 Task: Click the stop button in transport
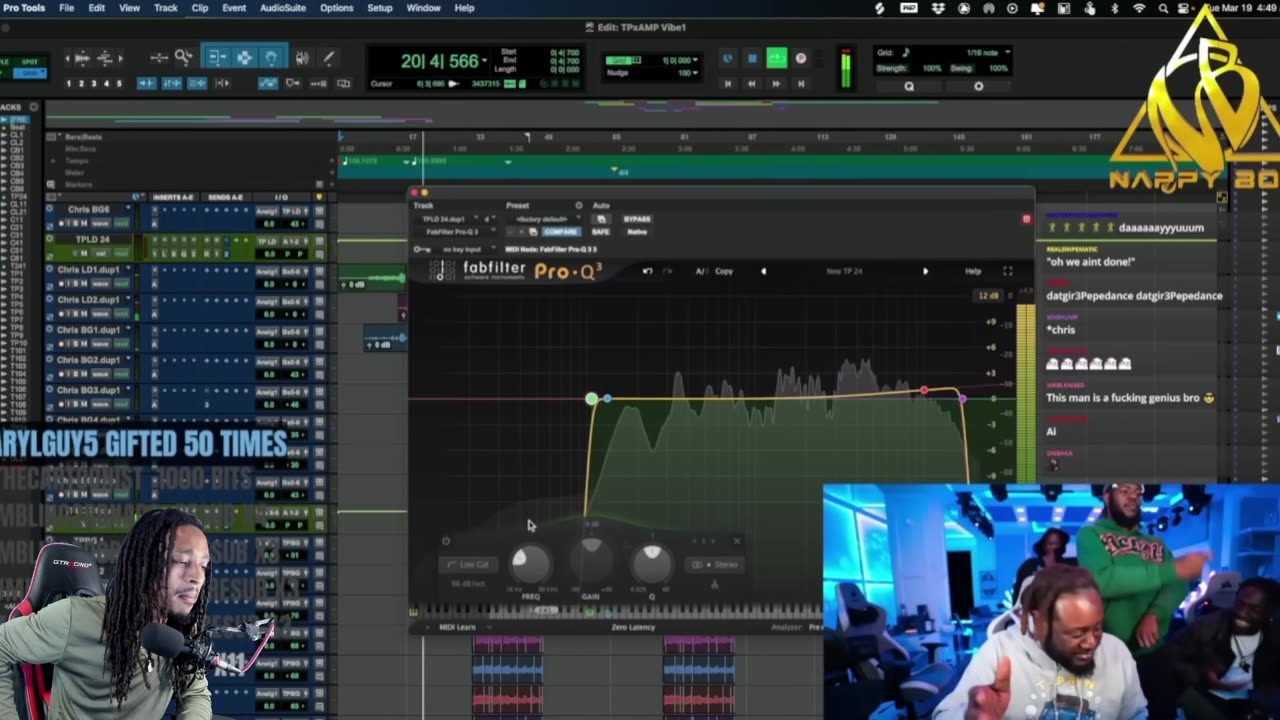click(x=752, y=59)
